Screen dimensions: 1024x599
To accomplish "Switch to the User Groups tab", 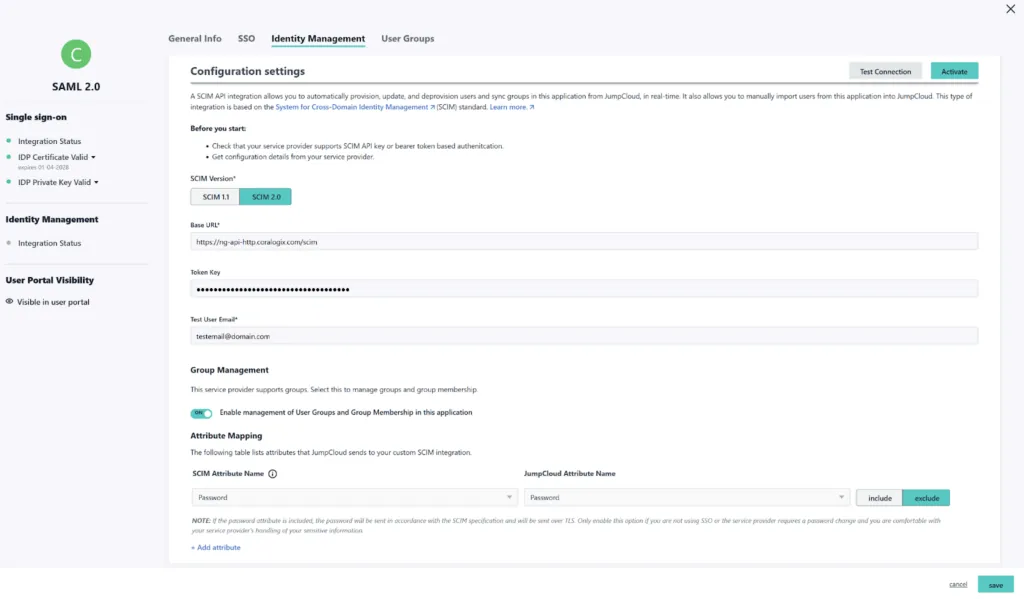I will coord(408,39).
